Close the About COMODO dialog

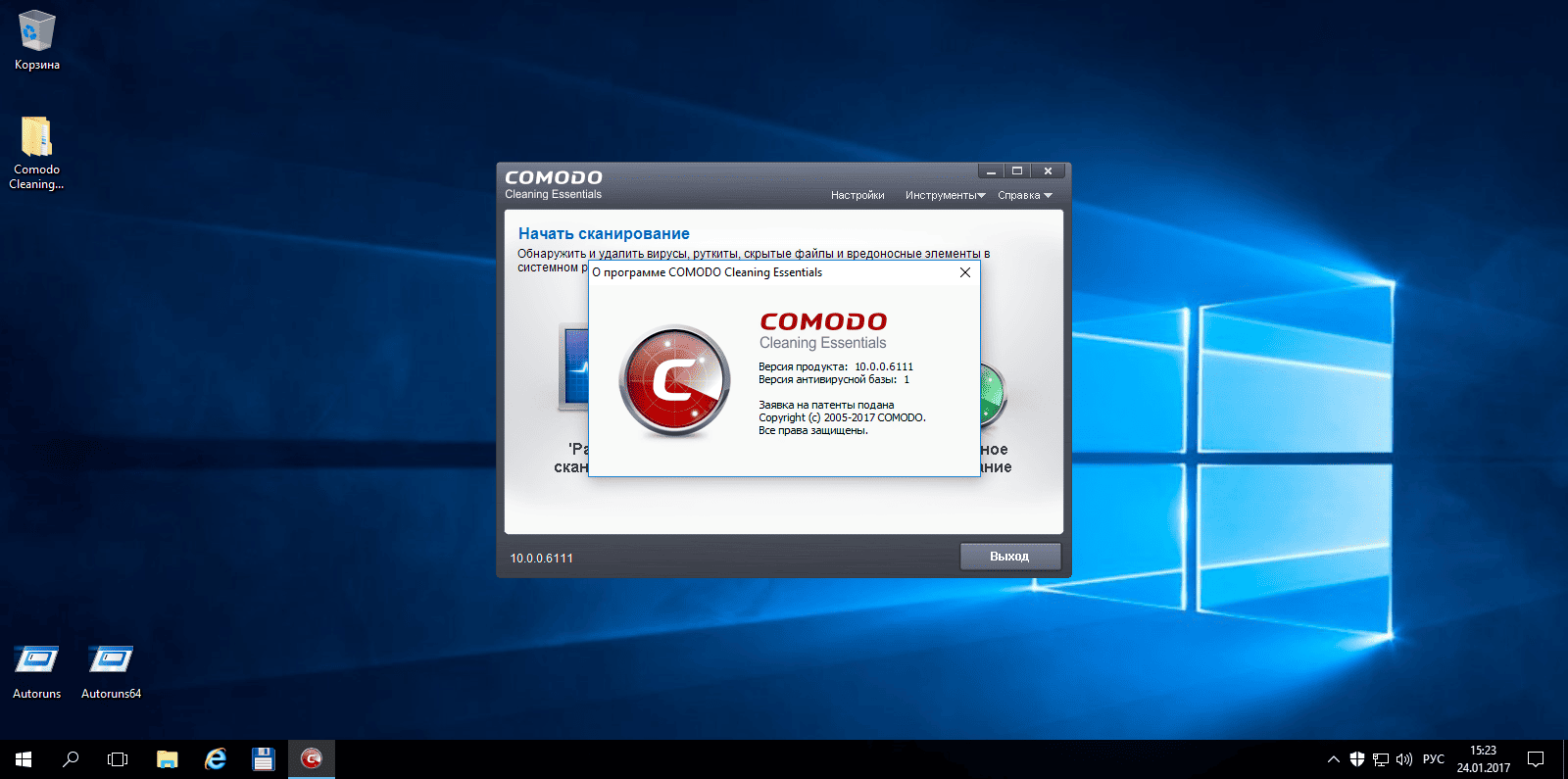(x=965, y=272)
